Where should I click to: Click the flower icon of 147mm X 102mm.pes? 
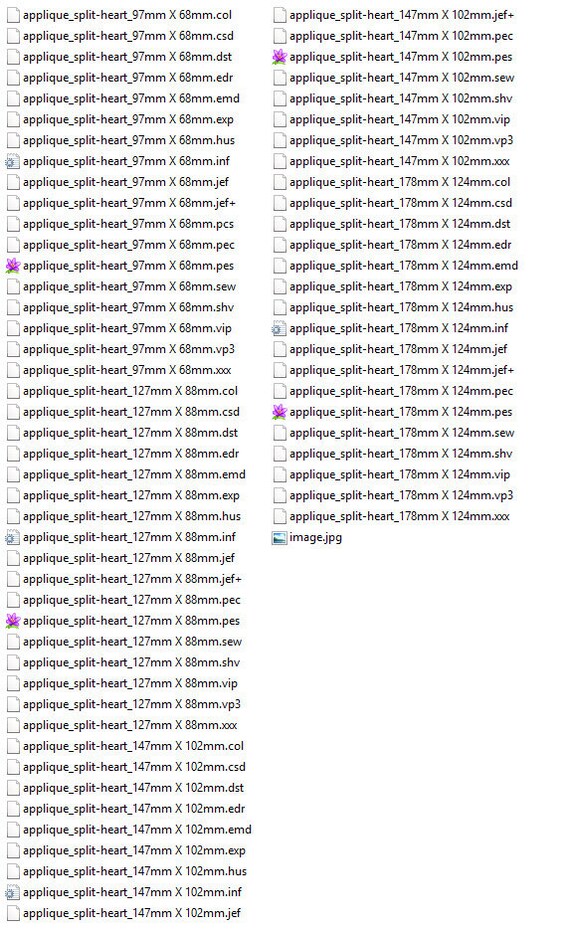(x=279, y=57)
